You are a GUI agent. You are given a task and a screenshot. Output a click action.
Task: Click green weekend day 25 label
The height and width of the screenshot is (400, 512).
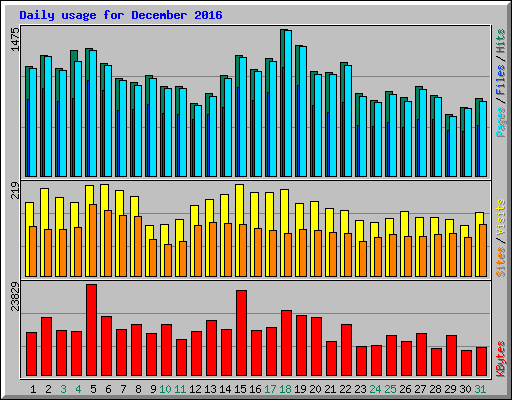390,389
